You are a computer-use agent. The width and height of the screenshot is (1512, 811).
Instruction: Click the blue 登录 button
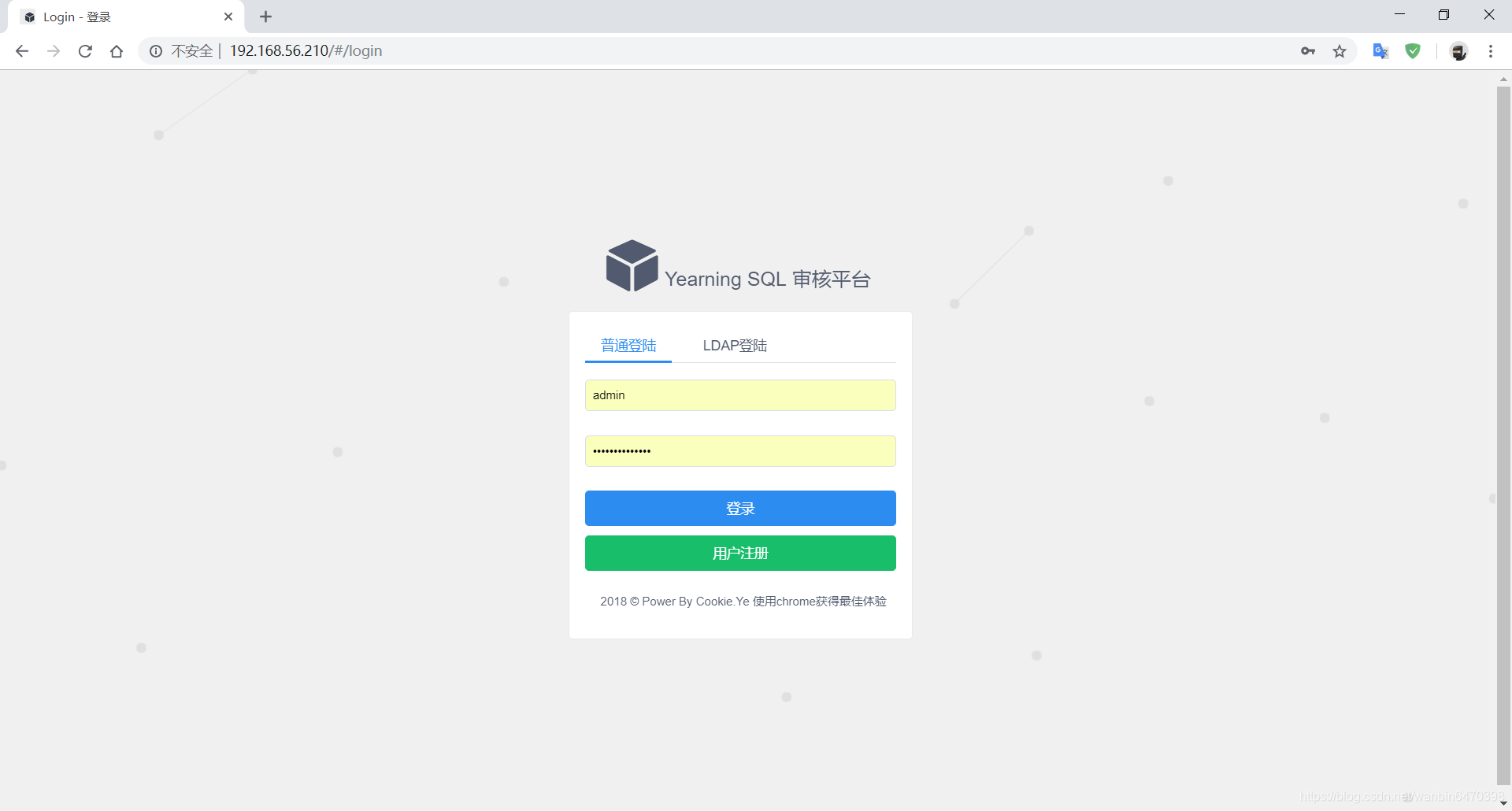[x=740, y=509]
